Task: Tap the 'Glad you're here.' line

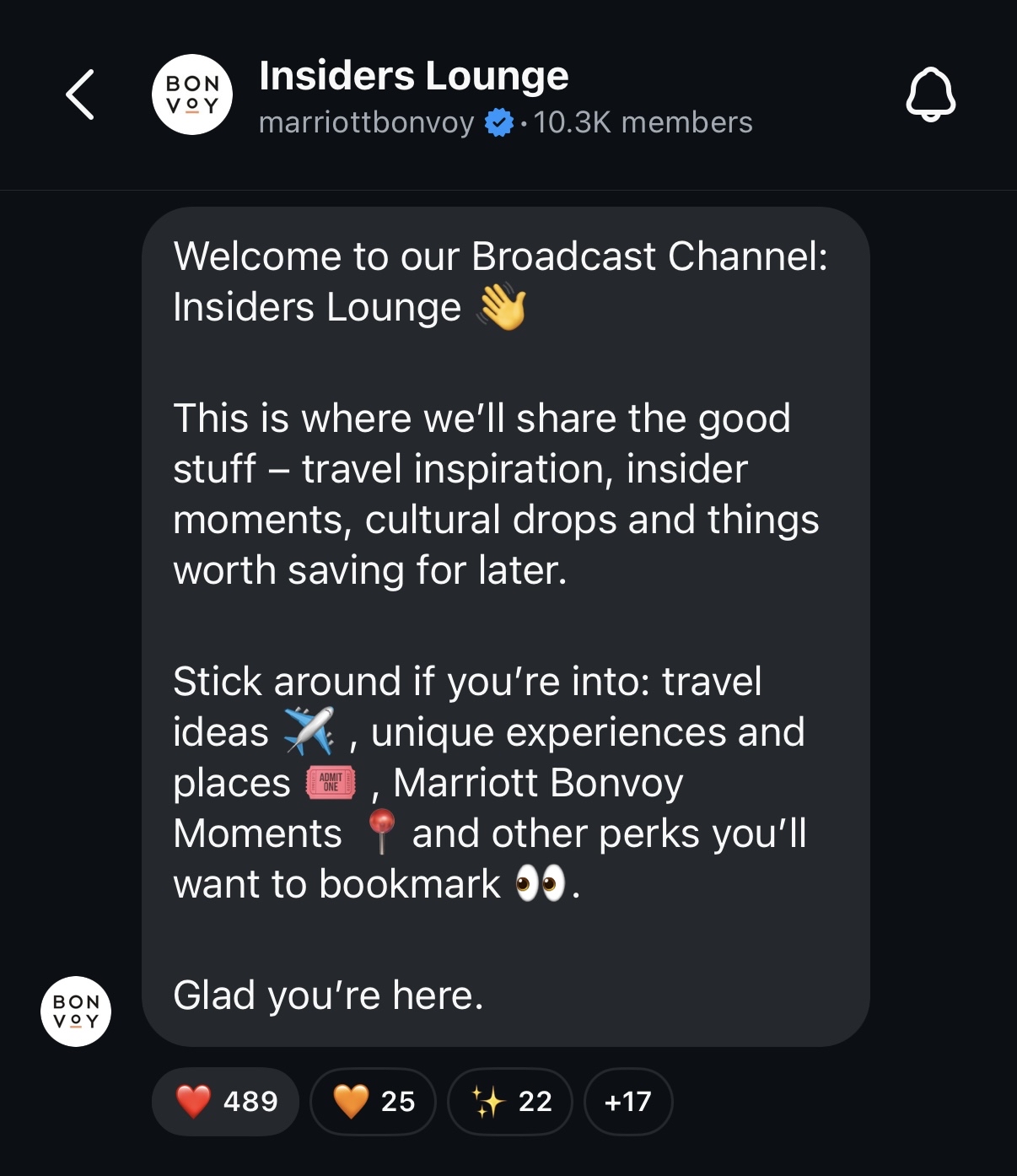Action: (328, 995)
